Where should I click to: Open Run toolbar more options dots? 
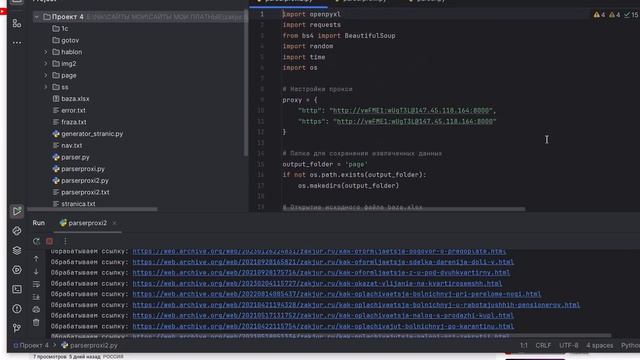(x=65, y=241)
